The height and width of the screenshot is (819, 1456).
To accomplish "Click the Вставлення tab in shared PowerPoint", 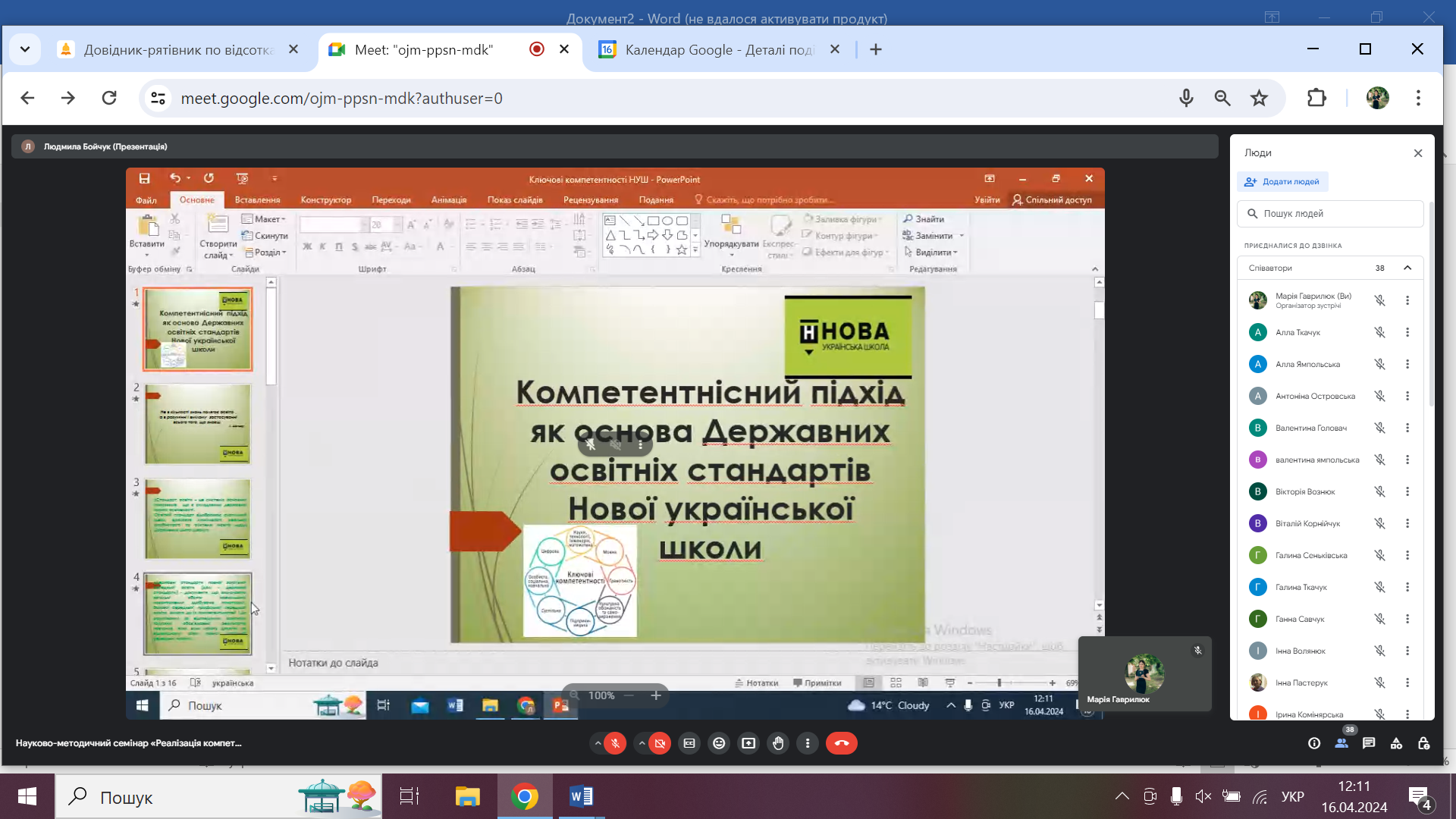I will tap(257, 200).
